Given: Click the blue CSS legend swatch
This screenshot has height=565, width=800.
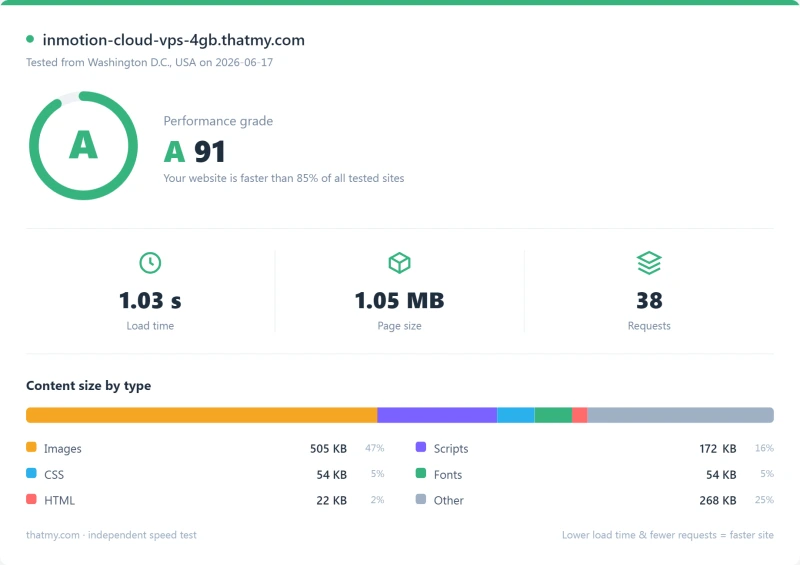Looking at the screenshot, I should click(x=31, y=473).
